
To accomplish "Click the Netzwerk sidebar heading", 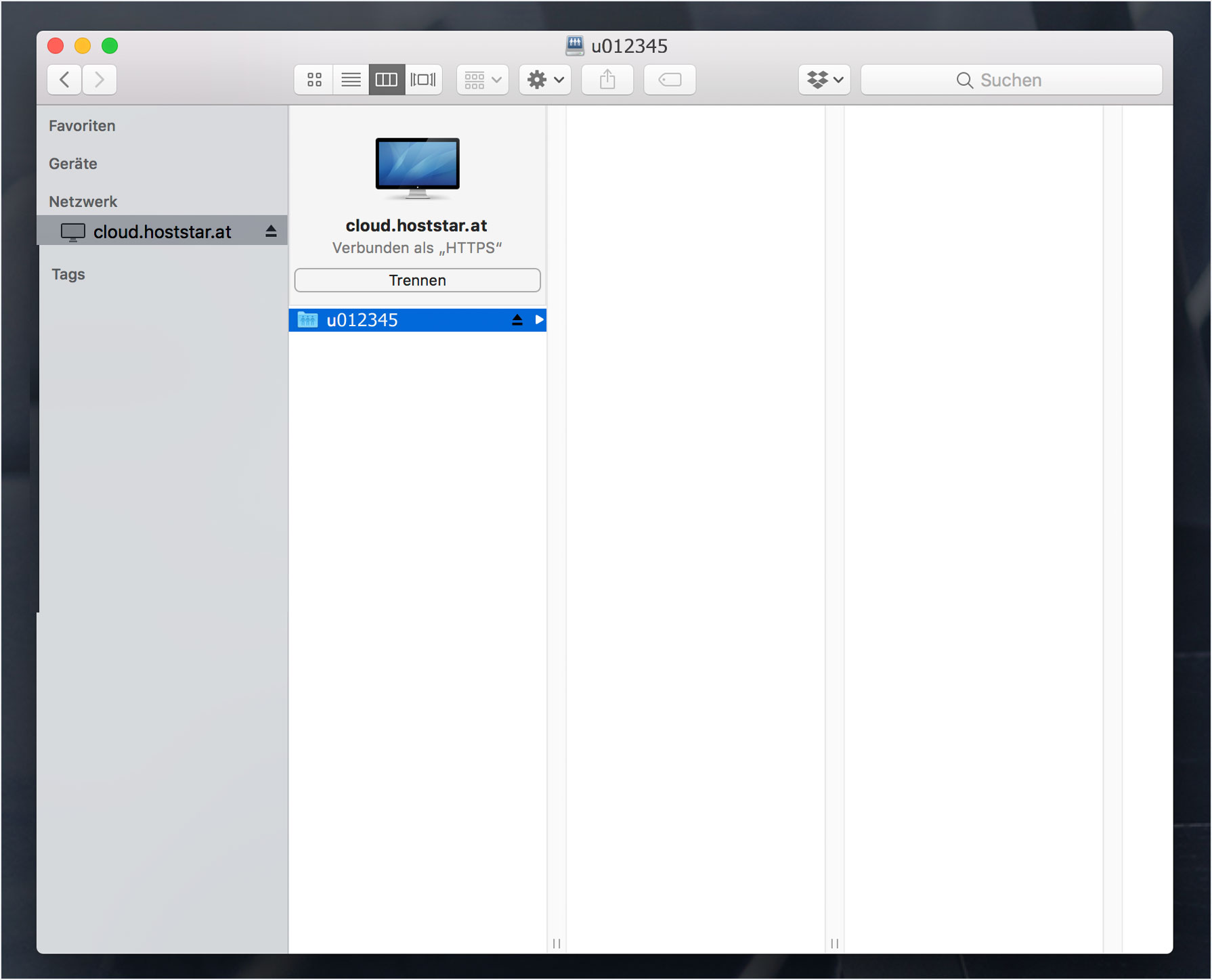I will 83,202.
